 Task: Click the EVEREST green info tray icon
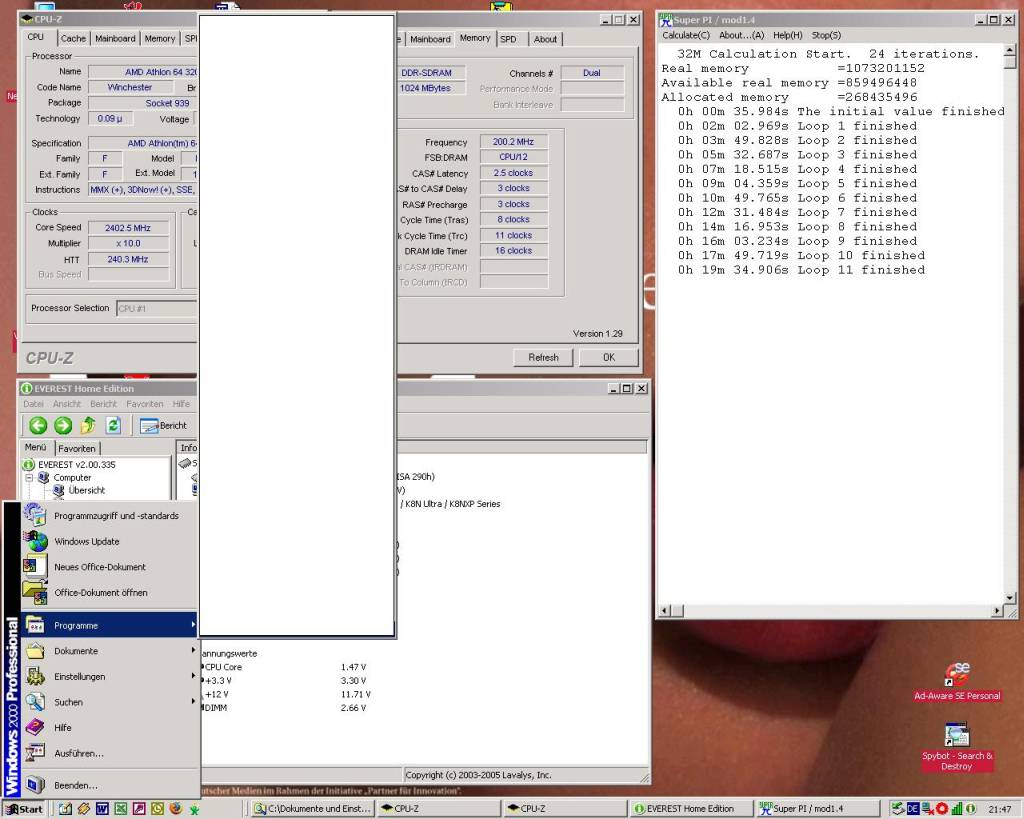pos(970,809)
